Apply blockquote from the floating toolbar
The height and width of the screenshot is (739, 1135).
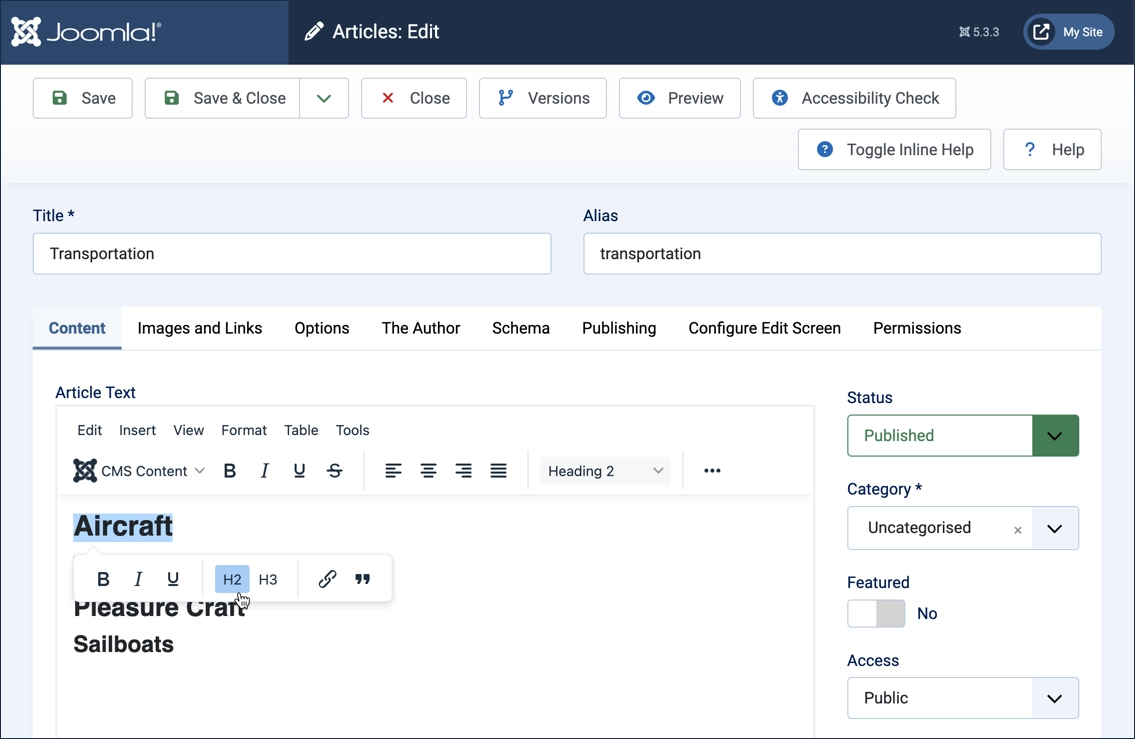pos(362,578)
